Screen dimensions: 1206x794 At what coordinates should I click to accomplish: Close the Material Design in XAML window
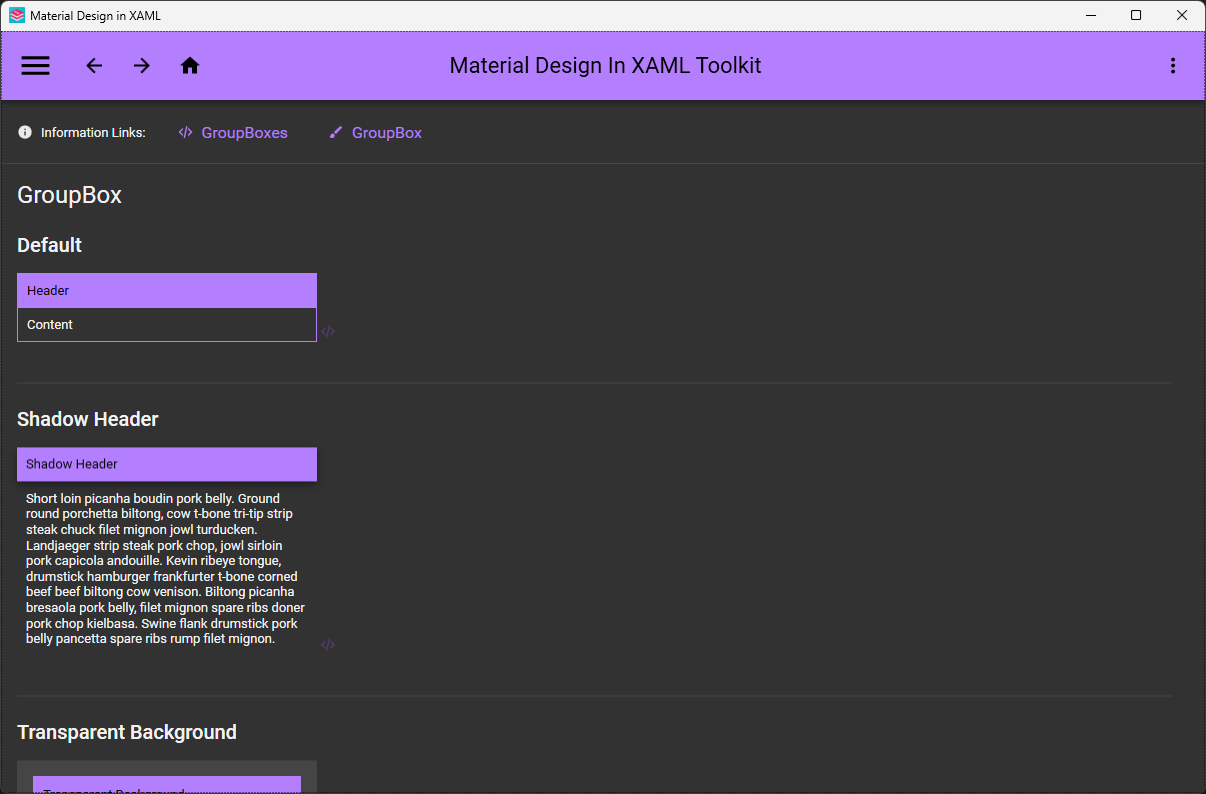[x=1182, y=15]
